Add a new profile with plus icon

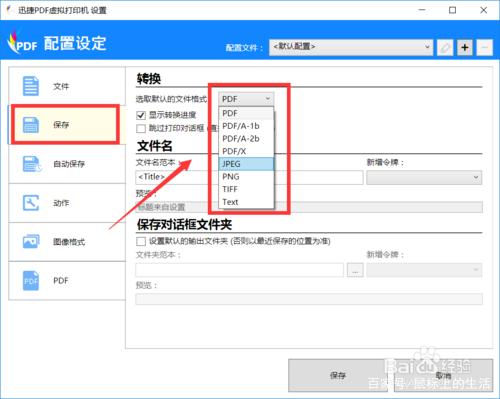coord(465,48)
